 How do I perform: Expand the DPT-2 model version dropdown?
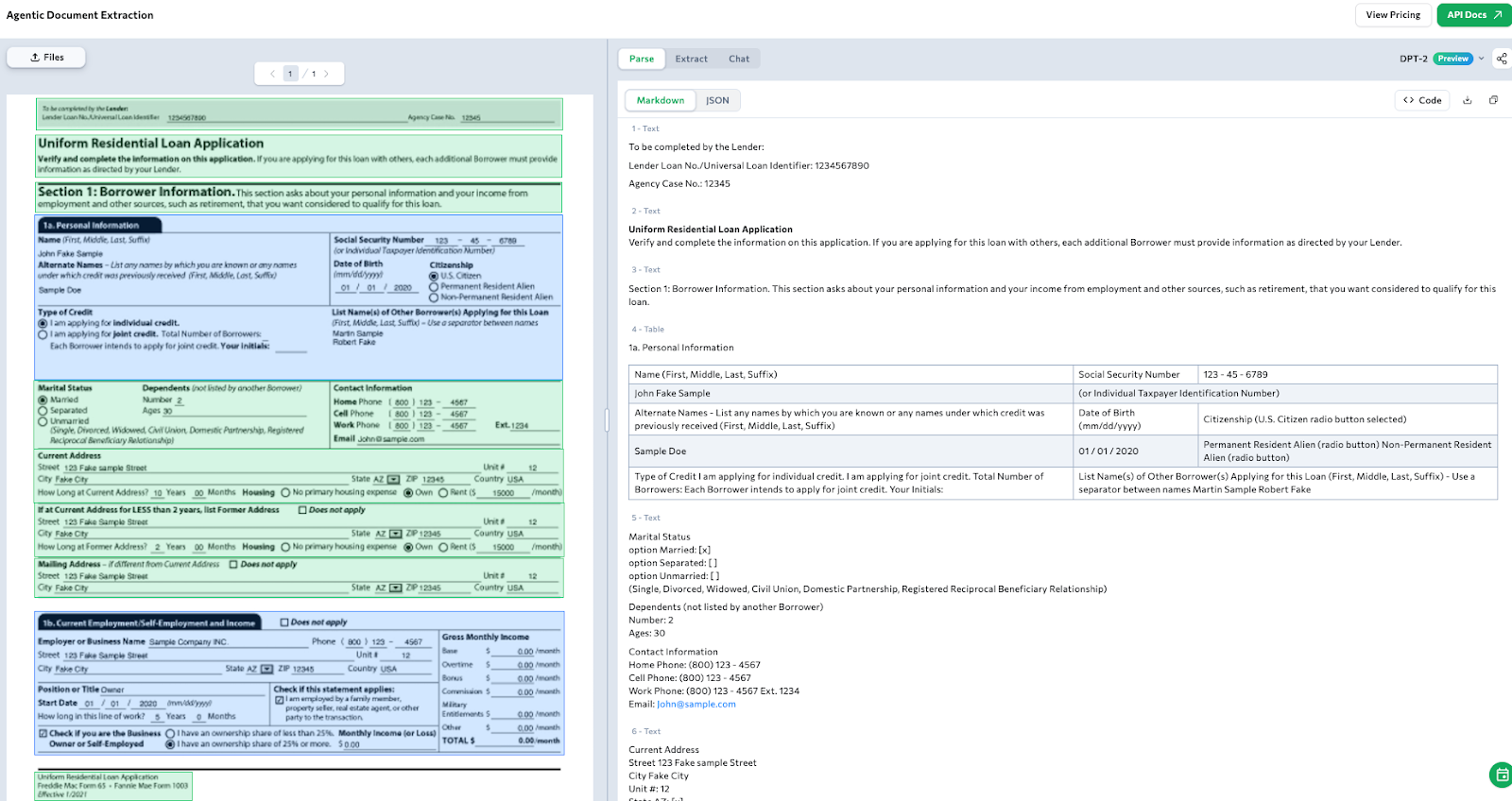pyautogui.click(x=1481, y=59)
